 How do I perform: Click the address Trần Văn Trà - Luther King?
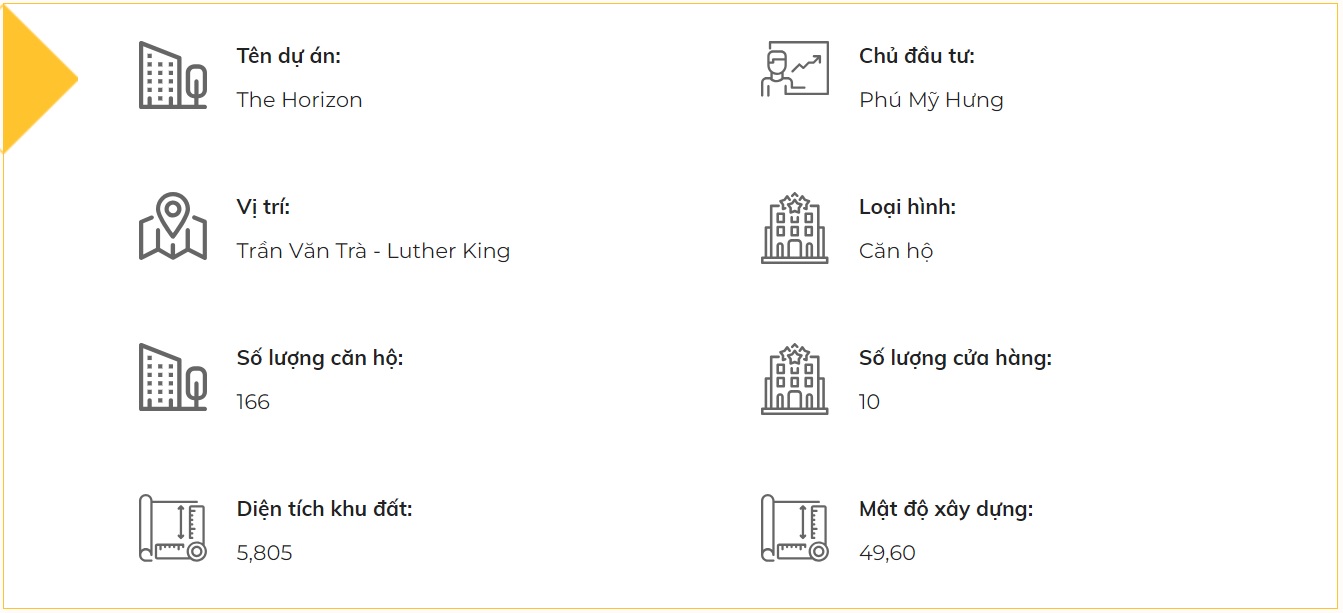click(x=373, y=251)
